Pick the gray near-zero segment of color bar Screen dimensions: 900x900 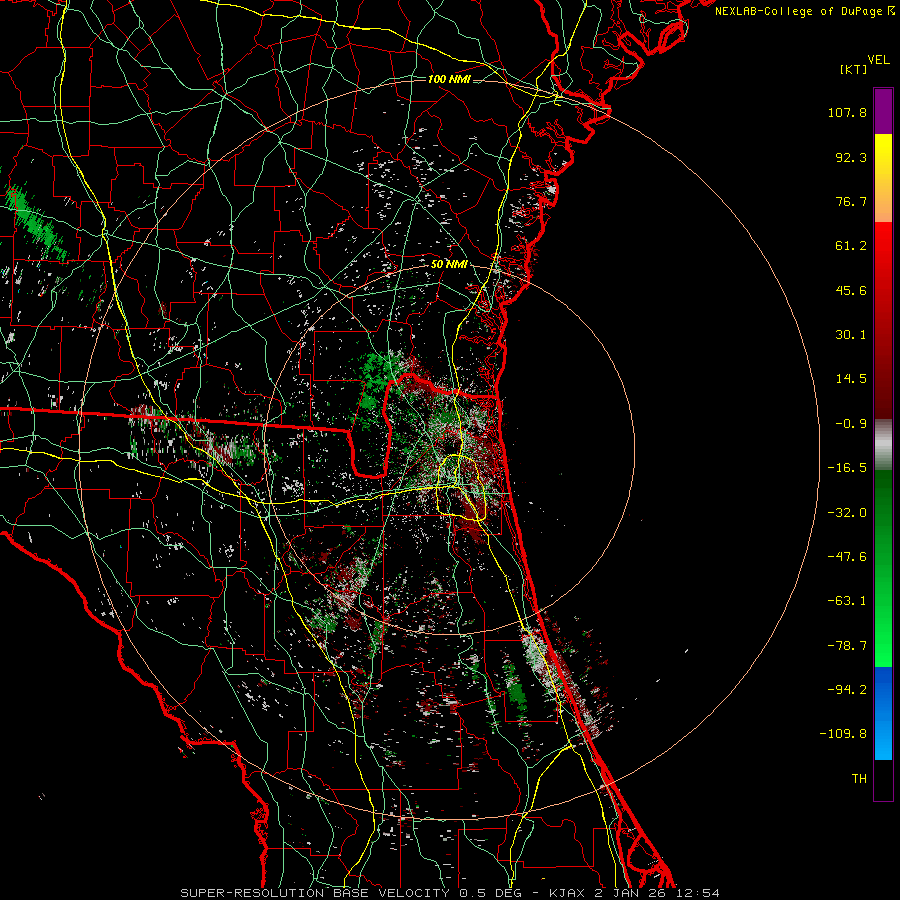[883, 445]
